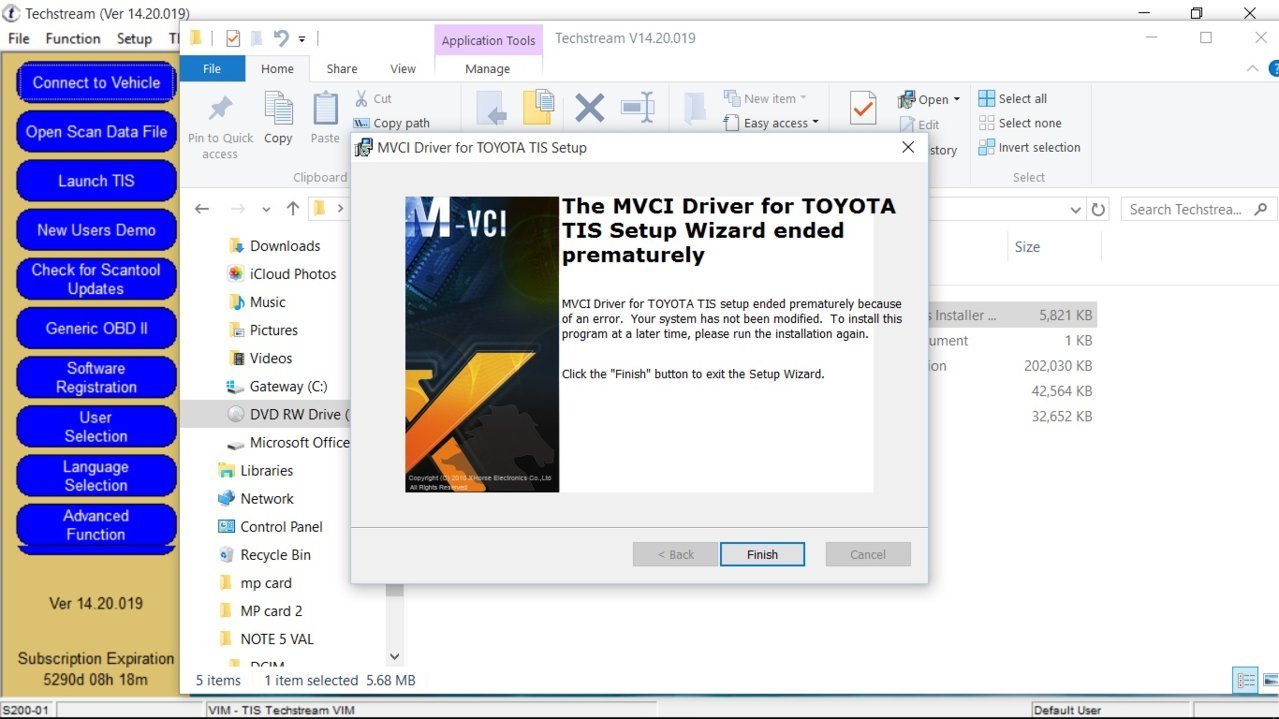Switch to the View ribbon tab
Viewport: 1279px width, 719px height.
point(403,69)
